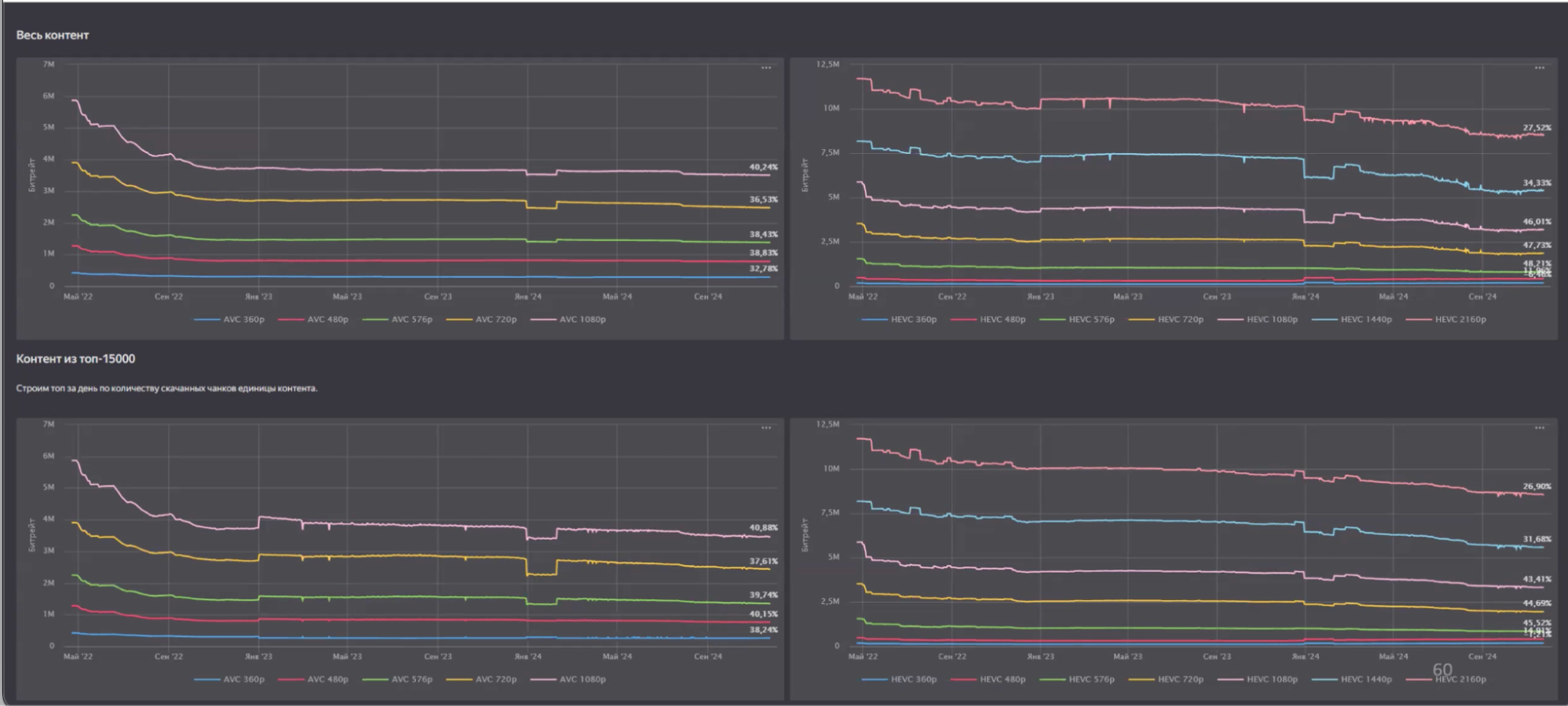Toggle AVC 720p series in топ-15000 legend
Viewport: 1568px width, 706px height.
click(x=482, y=679)
